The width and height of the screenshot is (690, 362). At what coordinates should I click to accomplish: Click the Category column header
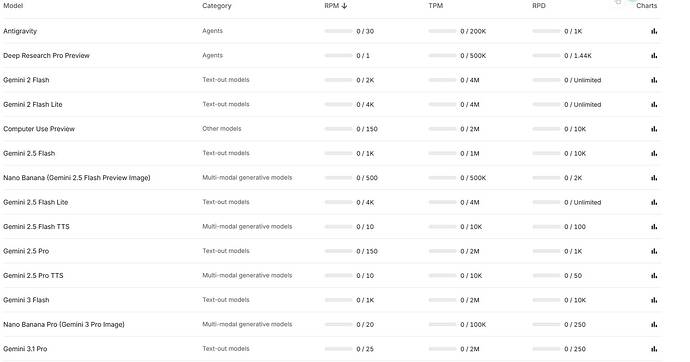coord(217,6)
